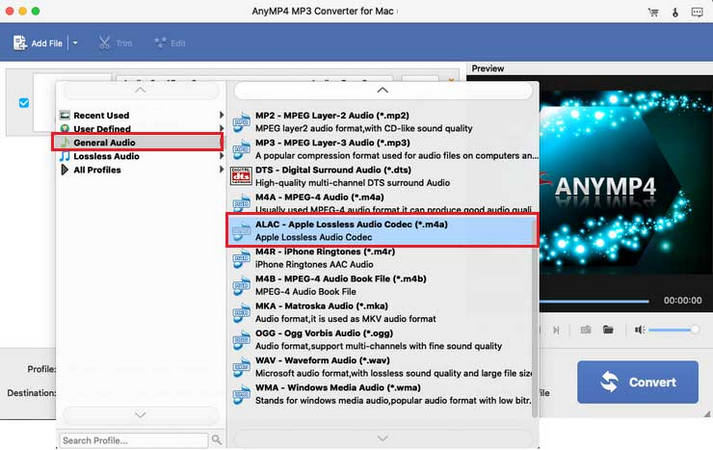Click the OGG format file icon

(x=241, y=340)
